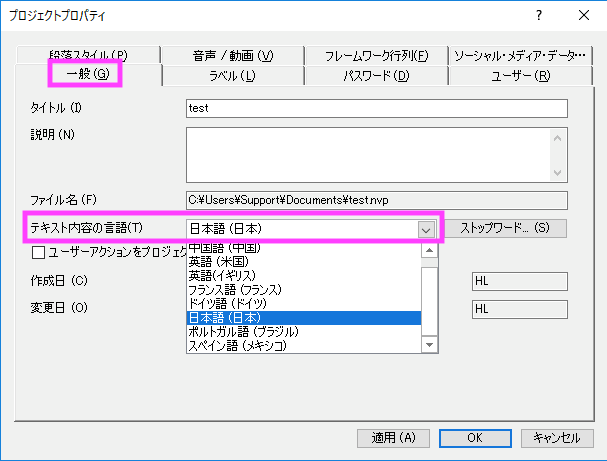607x461 pixels.
Task: Choose フランス語 (フランス) in the list
Action: pyautogui.click(x=234, y=289)
